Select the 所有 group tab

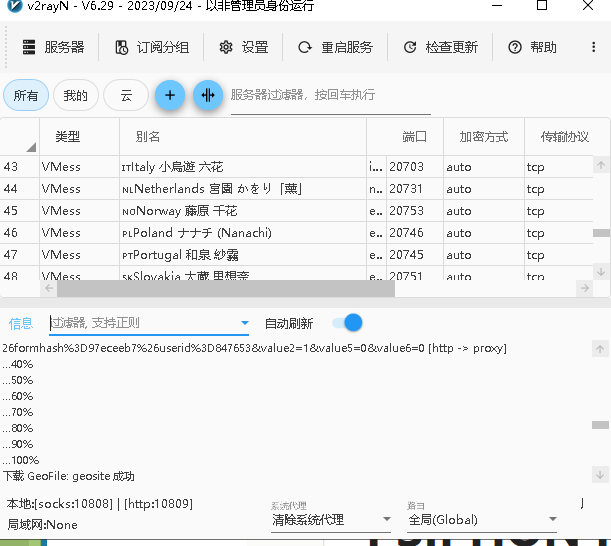click(26, 95)
